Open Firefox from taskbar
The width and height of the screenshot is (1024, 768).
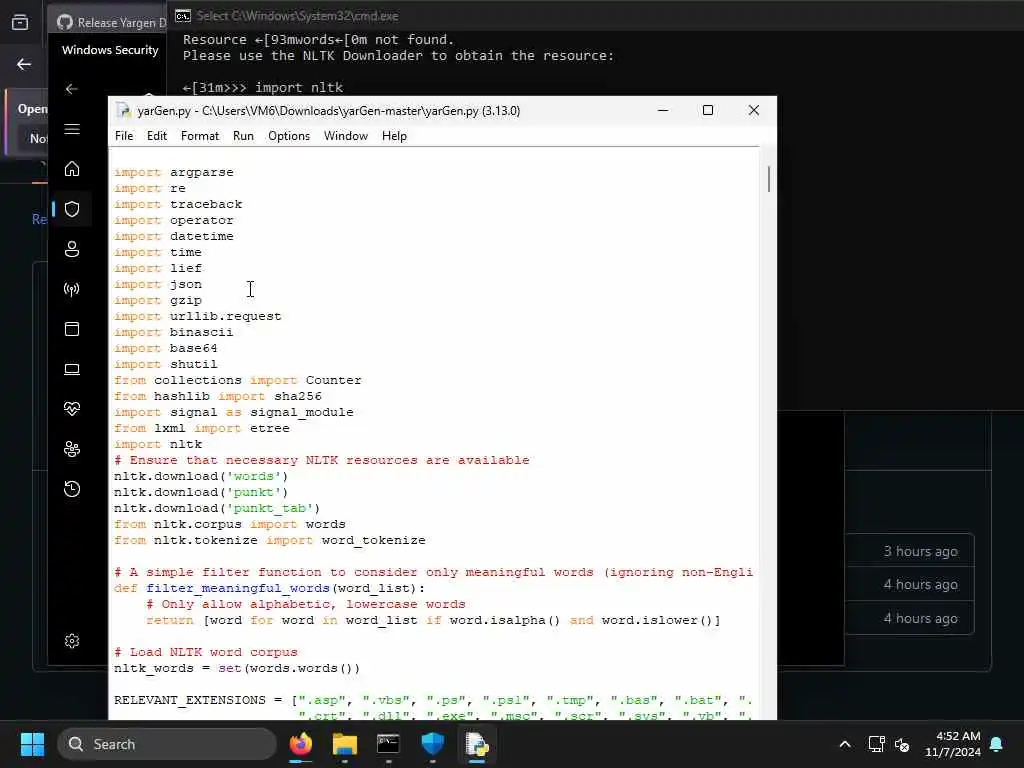pos(300,744)
